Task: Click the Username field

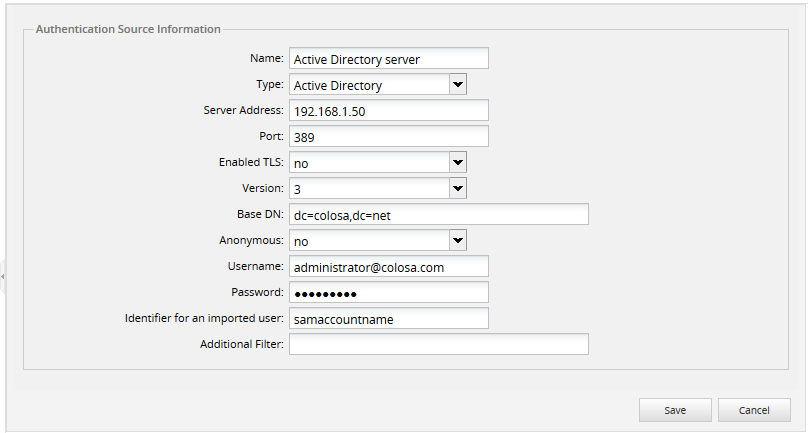Action: (x=388, y=266)
